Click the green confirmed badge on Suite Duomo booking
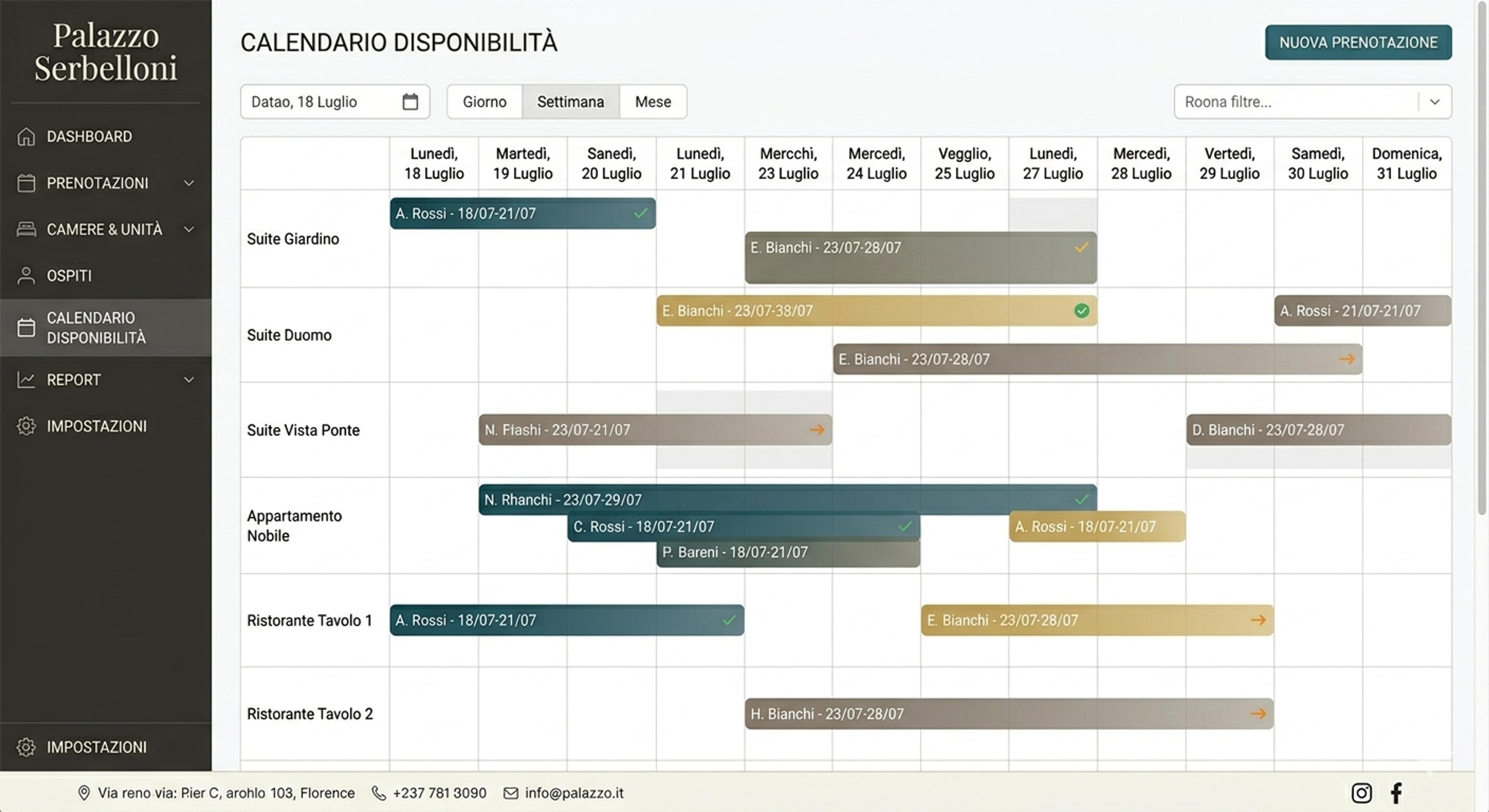1489x812 pixels. 1081,311
